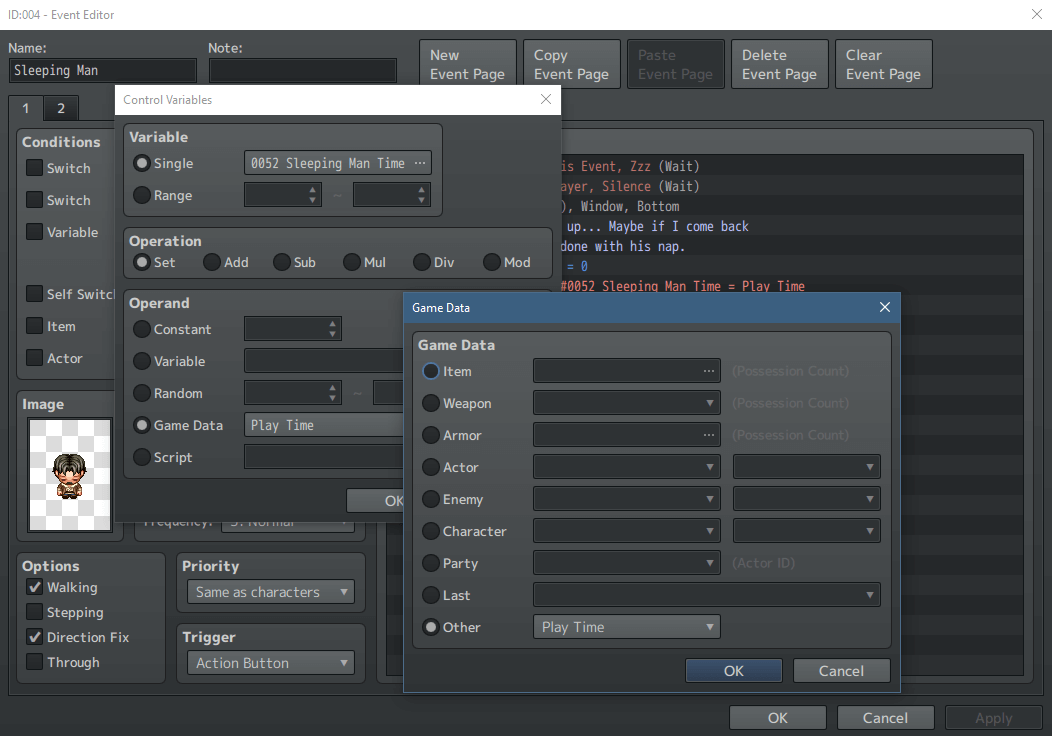1052x736 pixels.
Task: Expand the Priority dropdown Same as characters
Action: click(270, 591)
